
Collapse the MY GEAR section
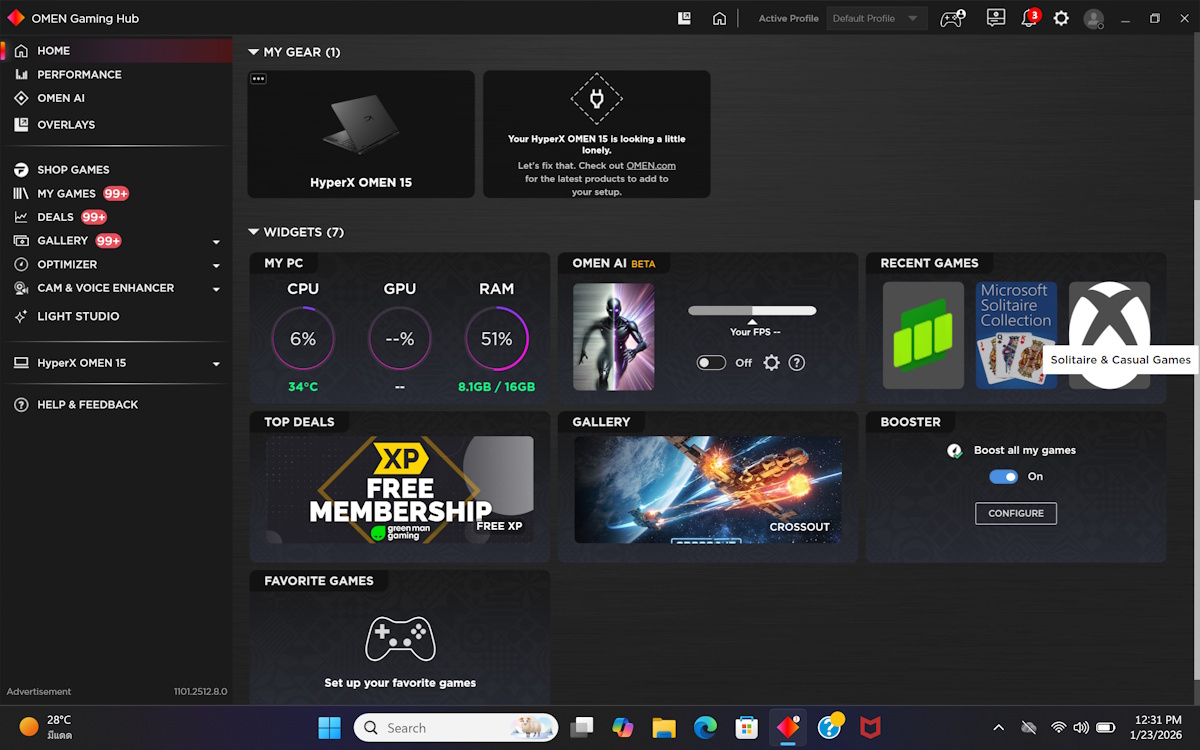click(x=254, y=52)
